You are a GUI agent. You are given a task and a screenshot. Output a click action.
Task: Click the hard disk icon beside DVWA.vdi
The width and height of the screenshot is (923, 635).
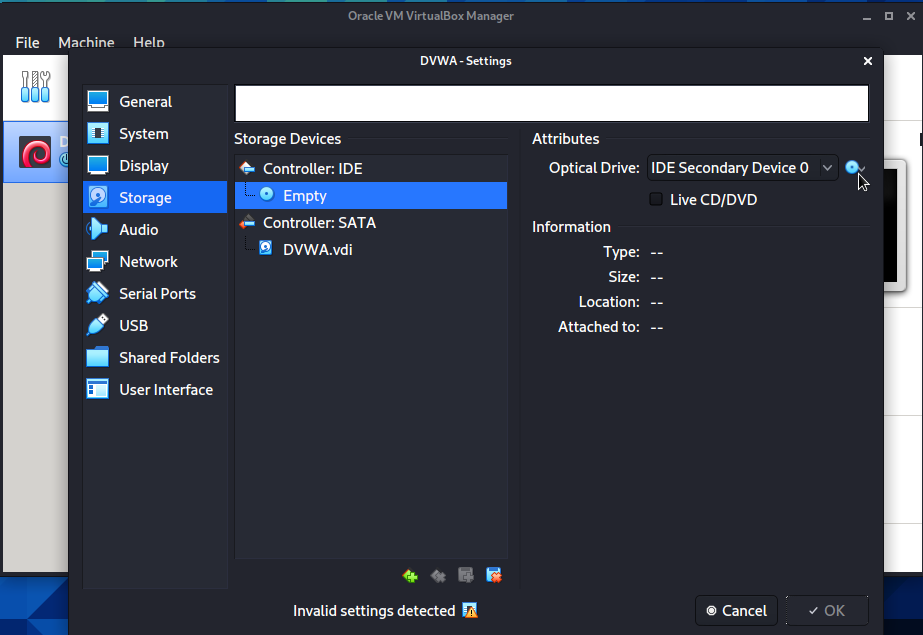[x=266, y=248]
